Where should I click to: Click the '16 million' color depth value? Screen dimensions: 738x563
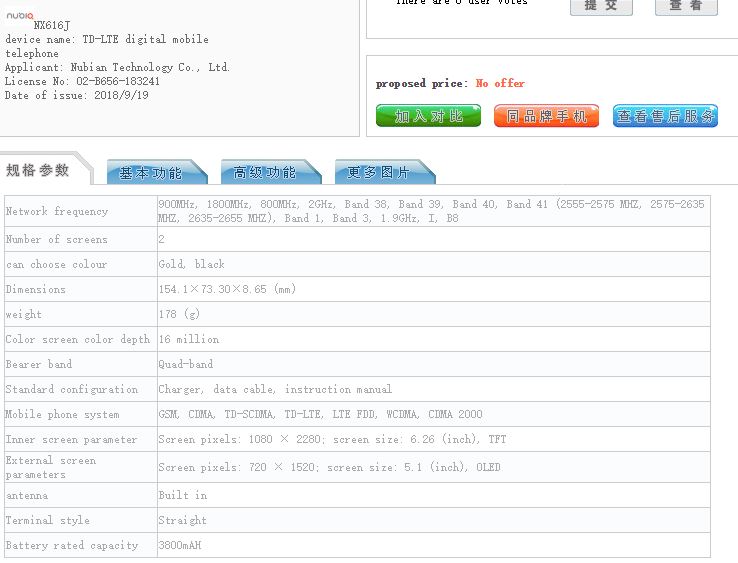click(x=189, y=339)
